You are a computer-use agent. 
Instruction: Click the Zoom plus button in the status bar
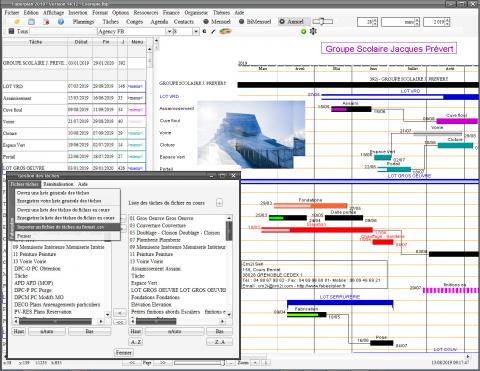[255, 362]
